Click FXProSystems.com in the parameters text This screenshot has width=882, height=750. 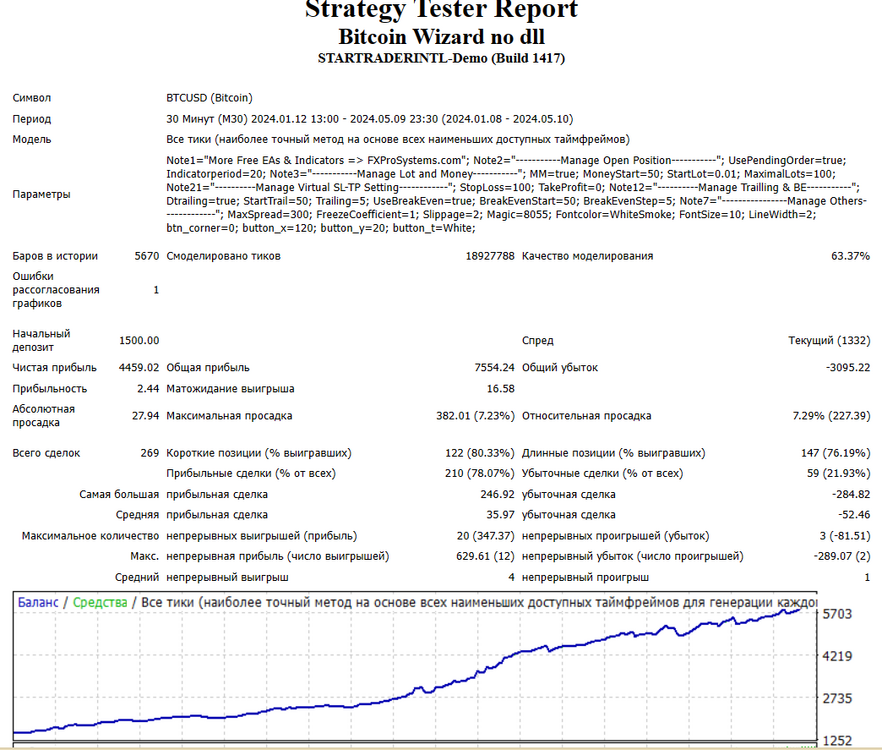coord(416,160)
